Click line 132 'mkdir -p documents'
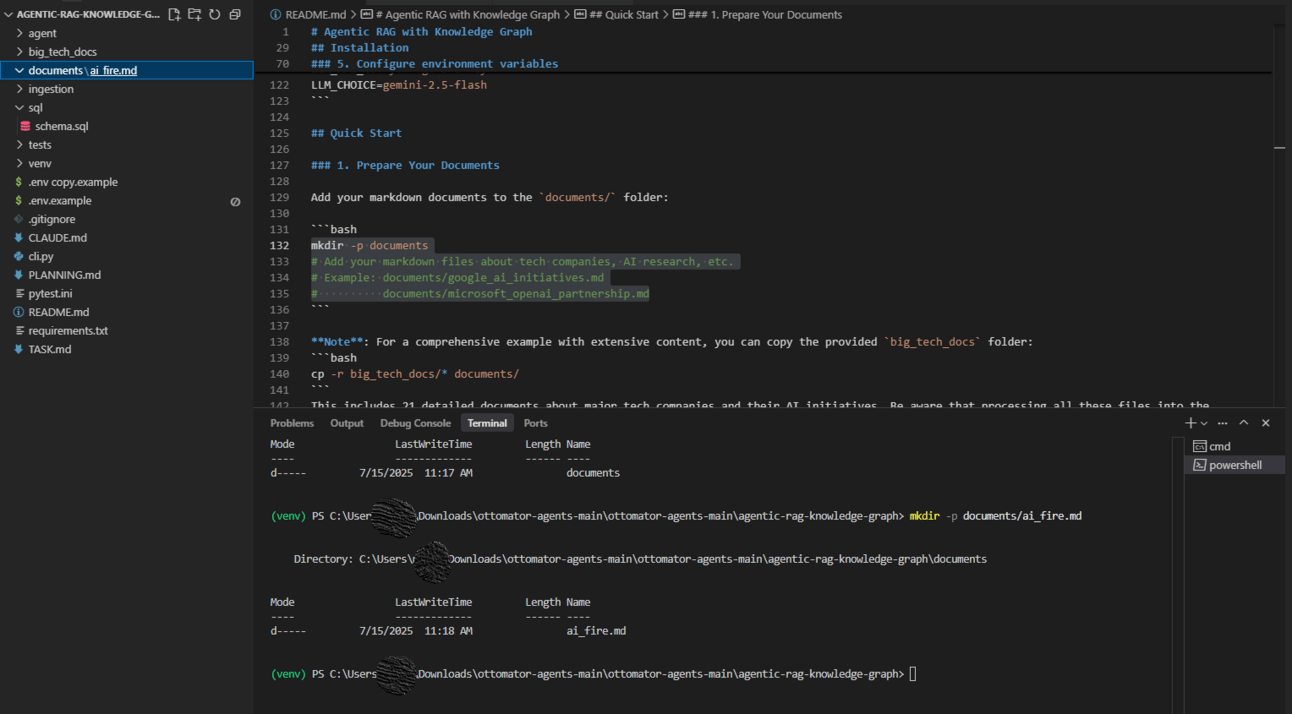Image resolution: width=1292 pixels, height=714 pixels. (369, 245)
